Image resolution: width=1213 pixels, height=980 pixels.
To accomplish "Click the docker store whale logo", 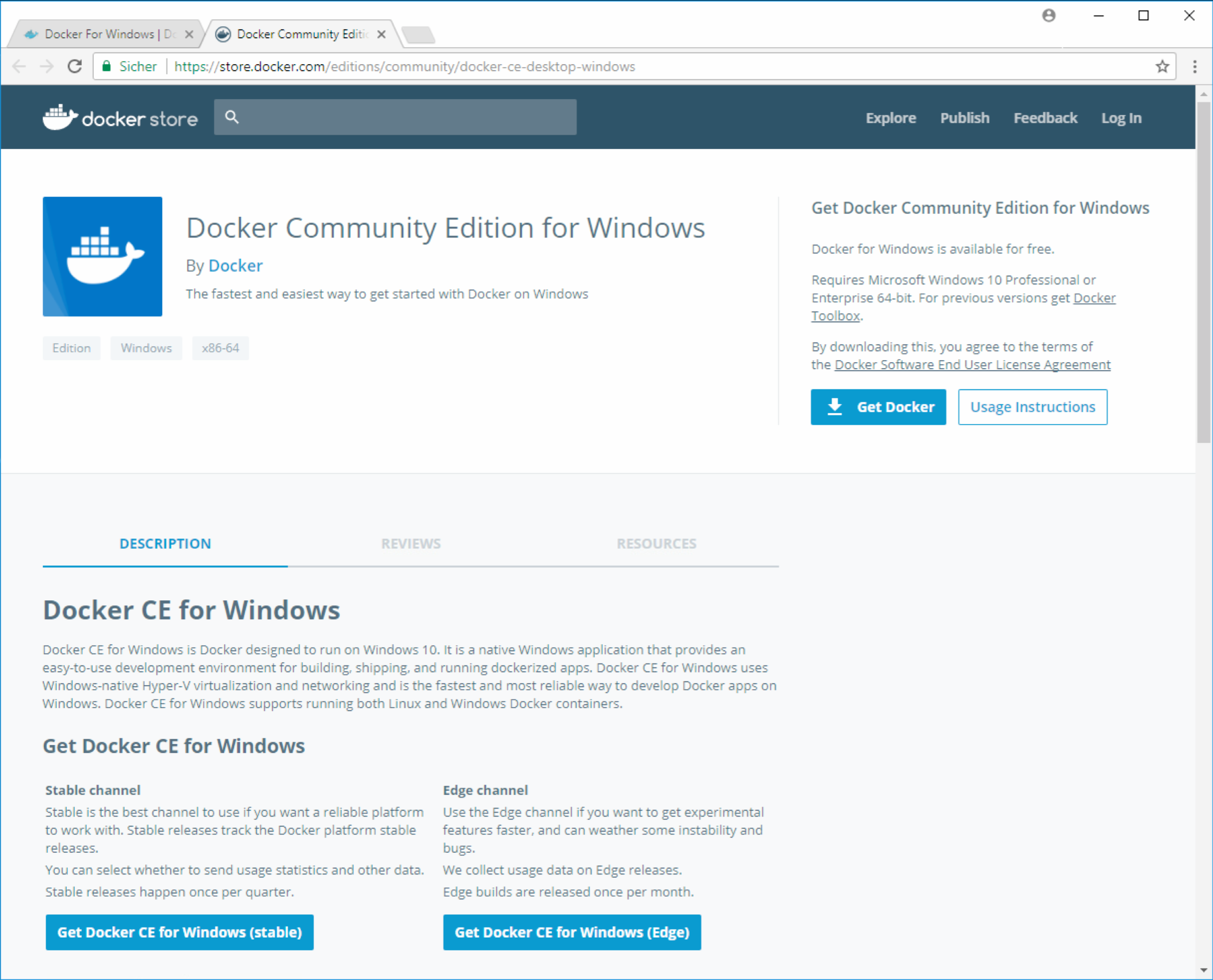I will pos(120,117).
